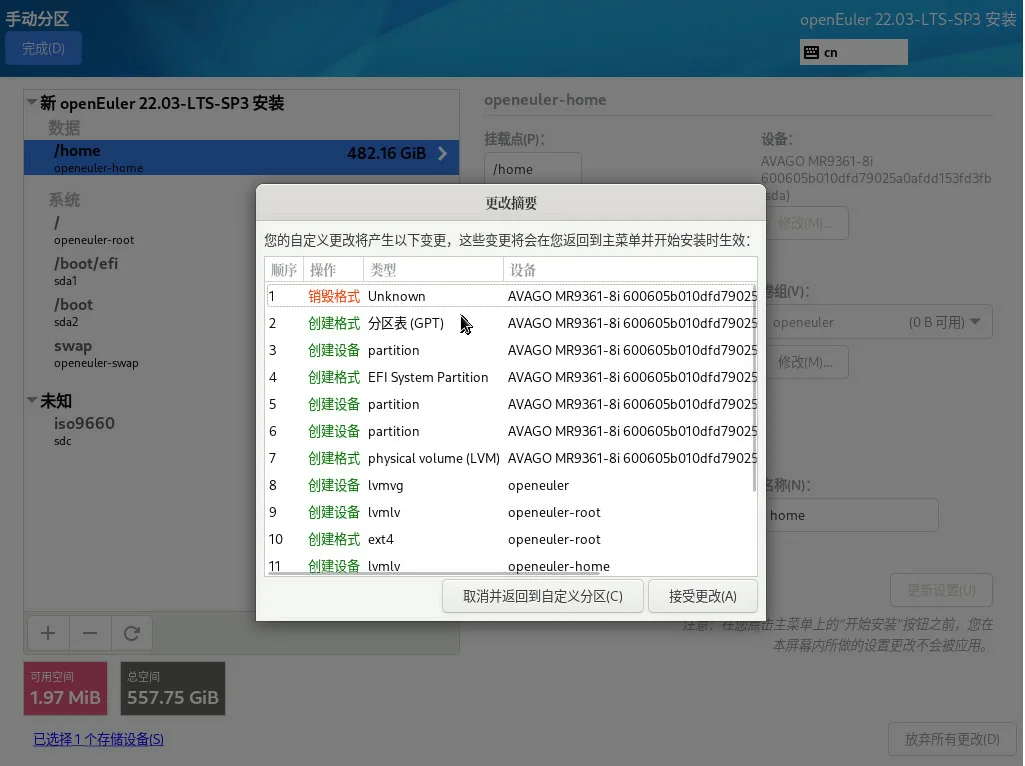Image resolution: width=1025 pixels, height=766 pixels.
Task: Click the volume group 修改(M)... button
Action: coord(807,362)
